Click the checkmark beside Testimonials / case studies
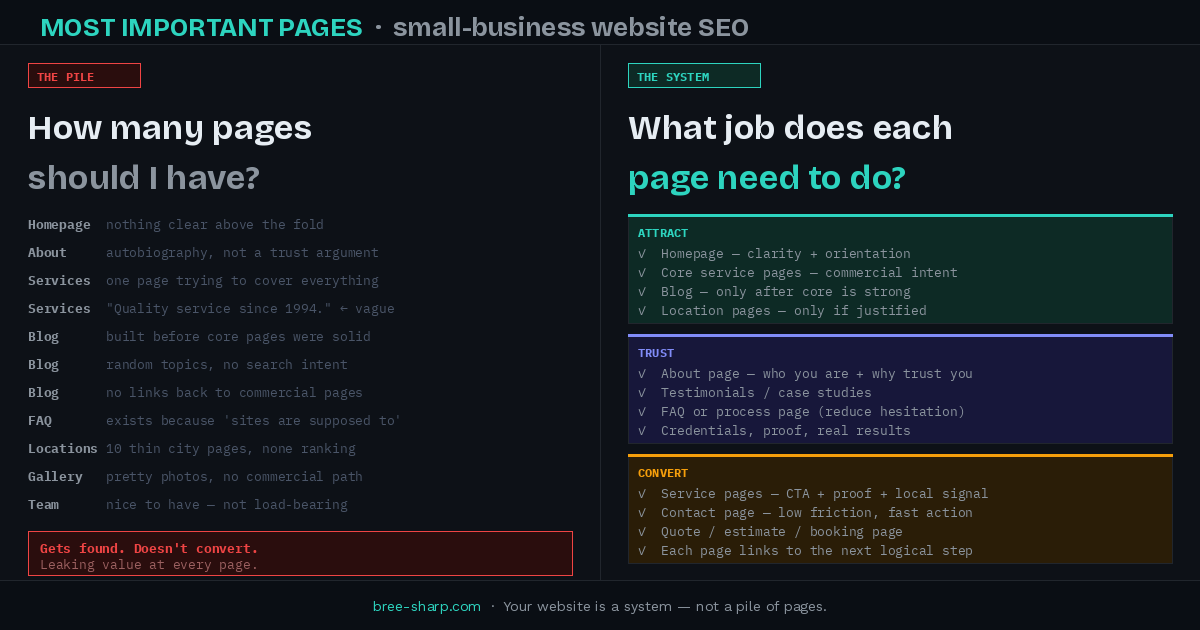The image size is (1200, 630). pos(641,392)
